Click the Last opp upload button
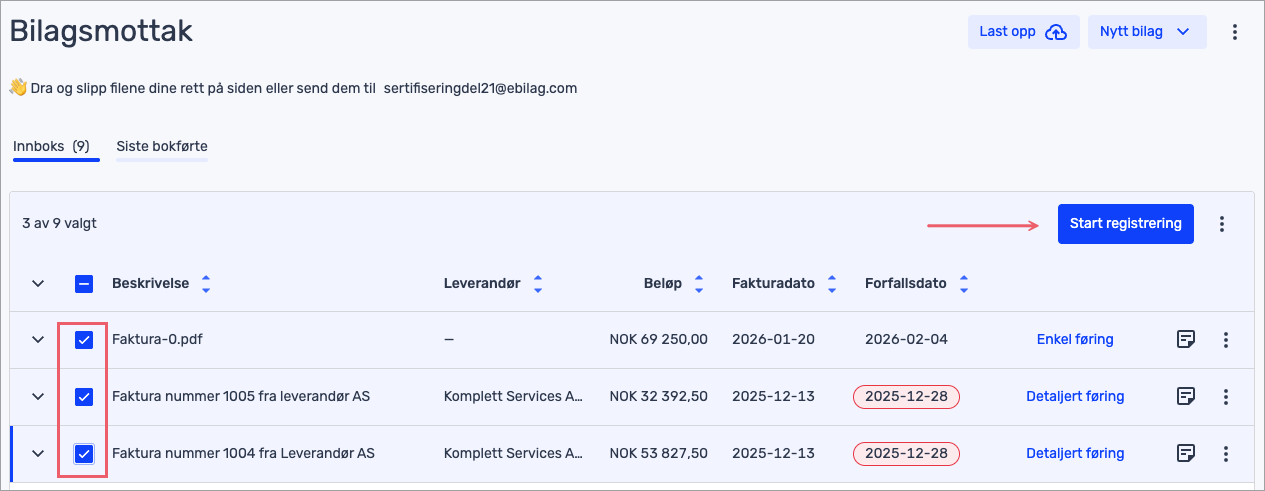Image resolution: width=1265 pixels, height=491 pixels. tap(1023, 32)
